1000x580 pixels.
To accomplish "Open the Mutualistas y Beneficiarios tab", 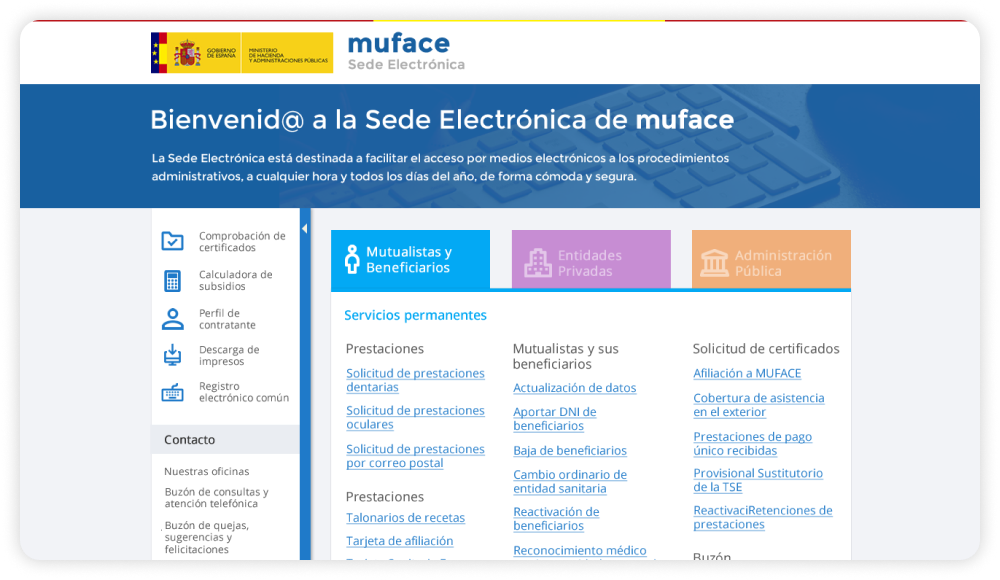I will (410, 260).
